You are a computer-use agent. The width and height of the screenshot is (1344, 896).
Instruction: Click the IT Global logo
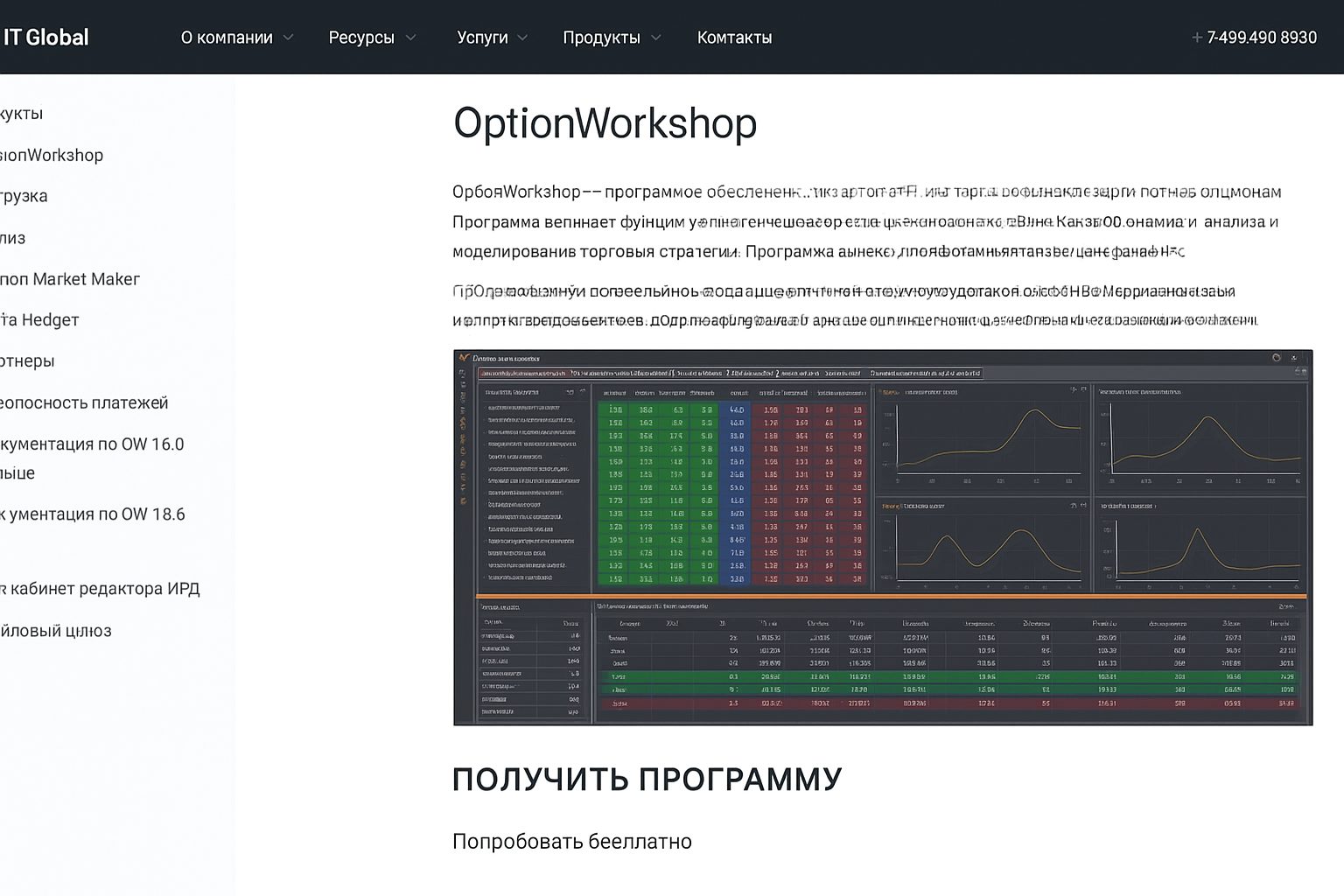tap(45, 38)
